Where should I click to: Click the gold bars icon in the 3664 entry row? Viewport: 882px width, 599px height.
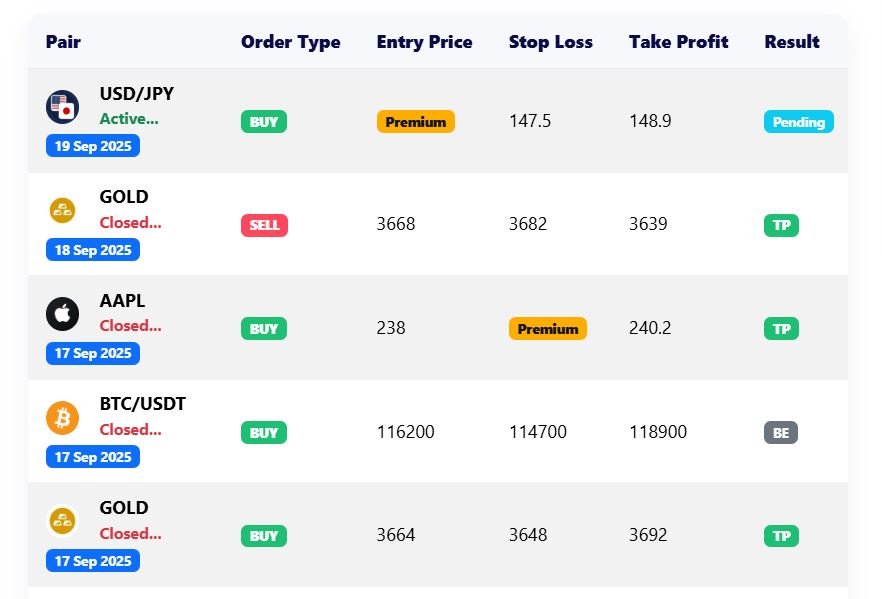click(62, 521)
